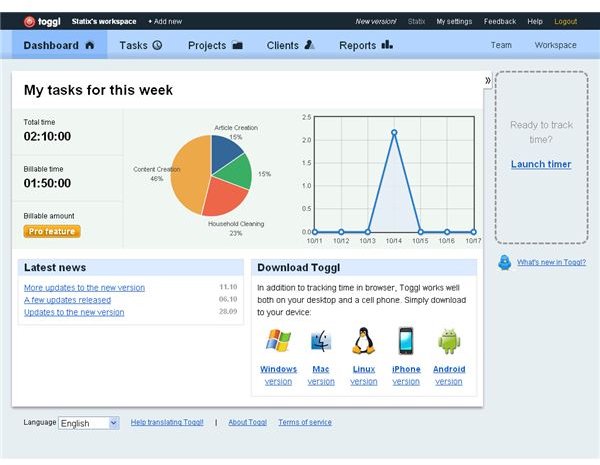Click the Launch timer link
This screenshot has width=600, height=465.
point(541,164)
